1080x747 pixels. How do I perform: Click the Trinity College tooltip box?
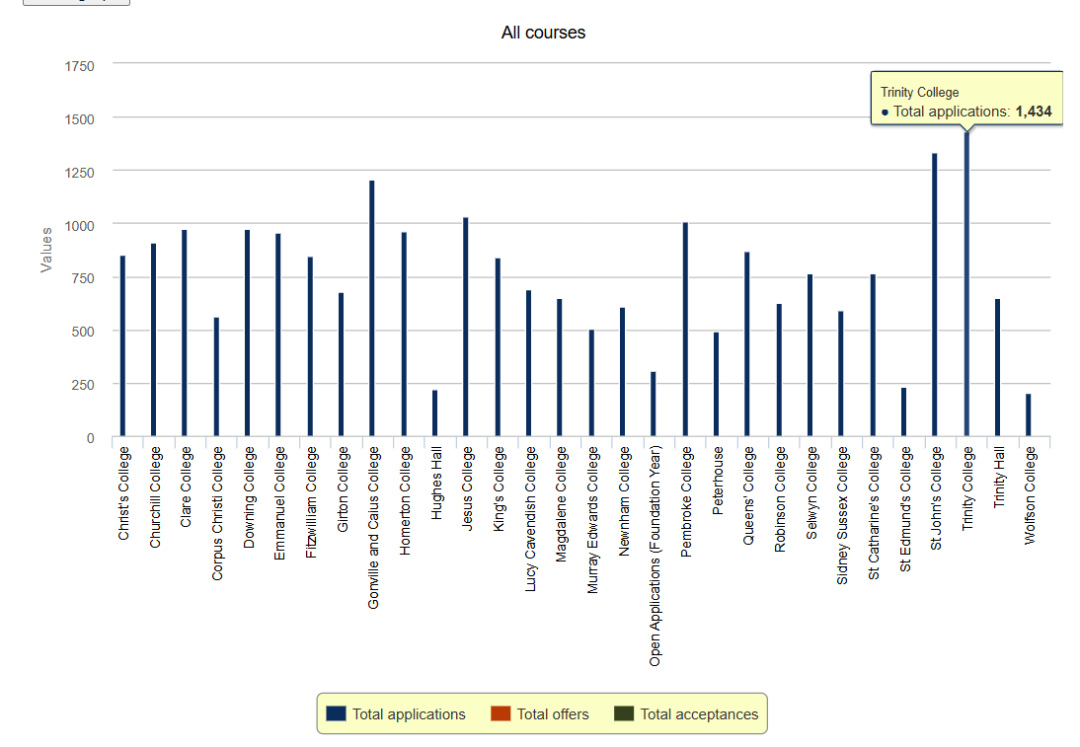coord(967,98)
